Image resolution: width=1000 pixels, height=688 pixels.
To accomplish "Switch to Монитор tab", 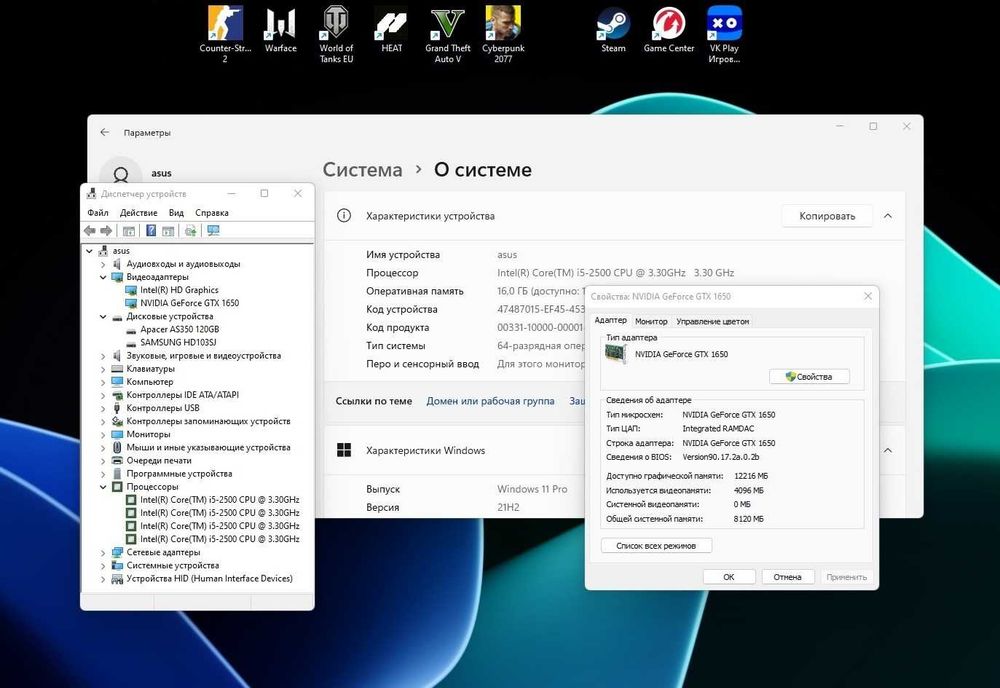I will pyautogui.click(x=651, y=321).
